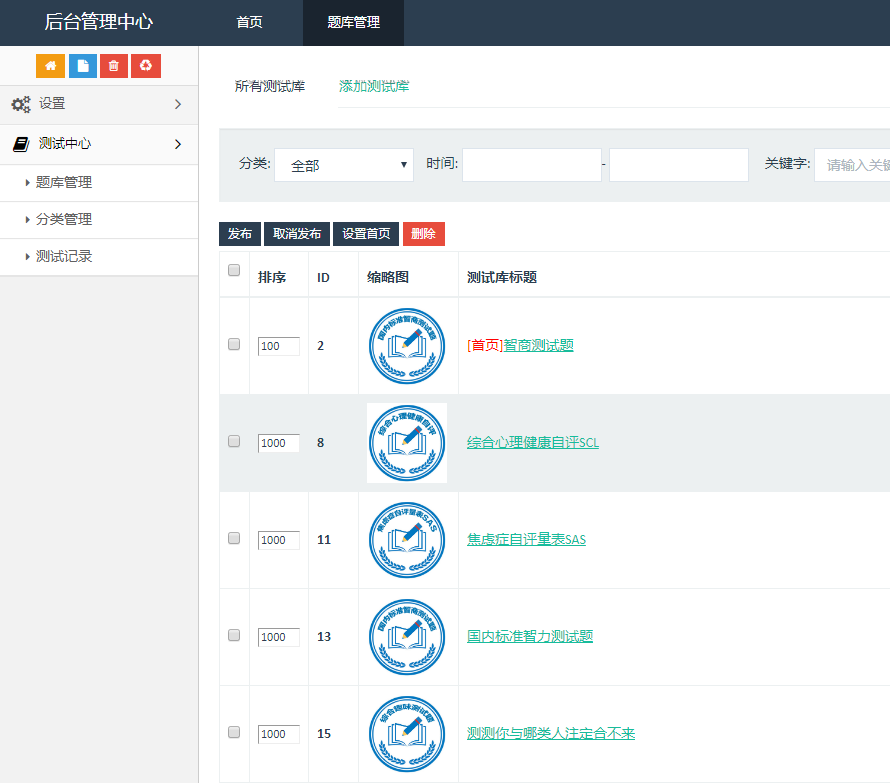Click the book icon beside 测试中心
The height and width of the screenshot is (783, 890).
[x=21, y=144]
